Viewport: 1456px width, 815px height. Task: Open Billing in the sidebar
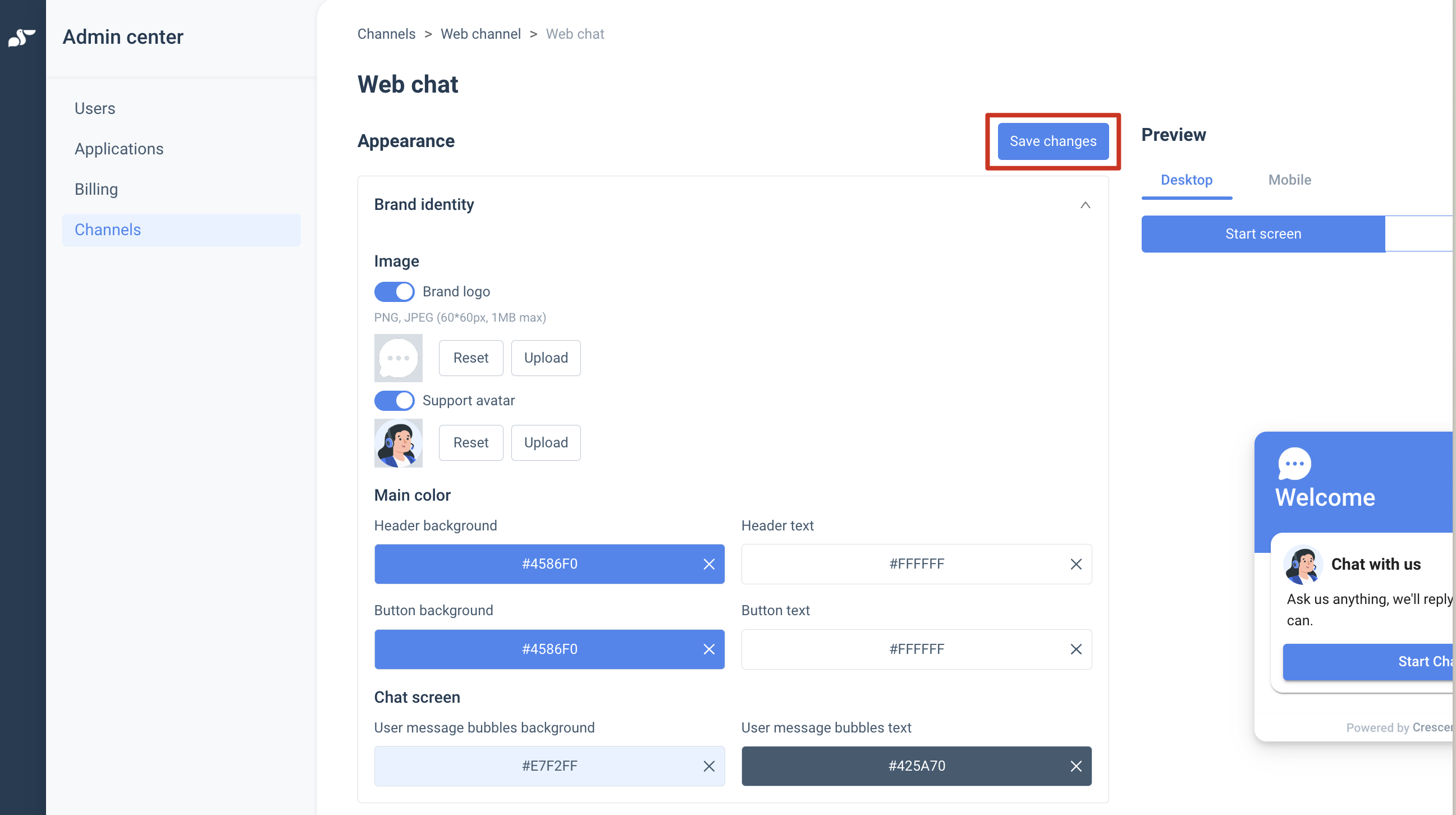click(x=96, y=189)
